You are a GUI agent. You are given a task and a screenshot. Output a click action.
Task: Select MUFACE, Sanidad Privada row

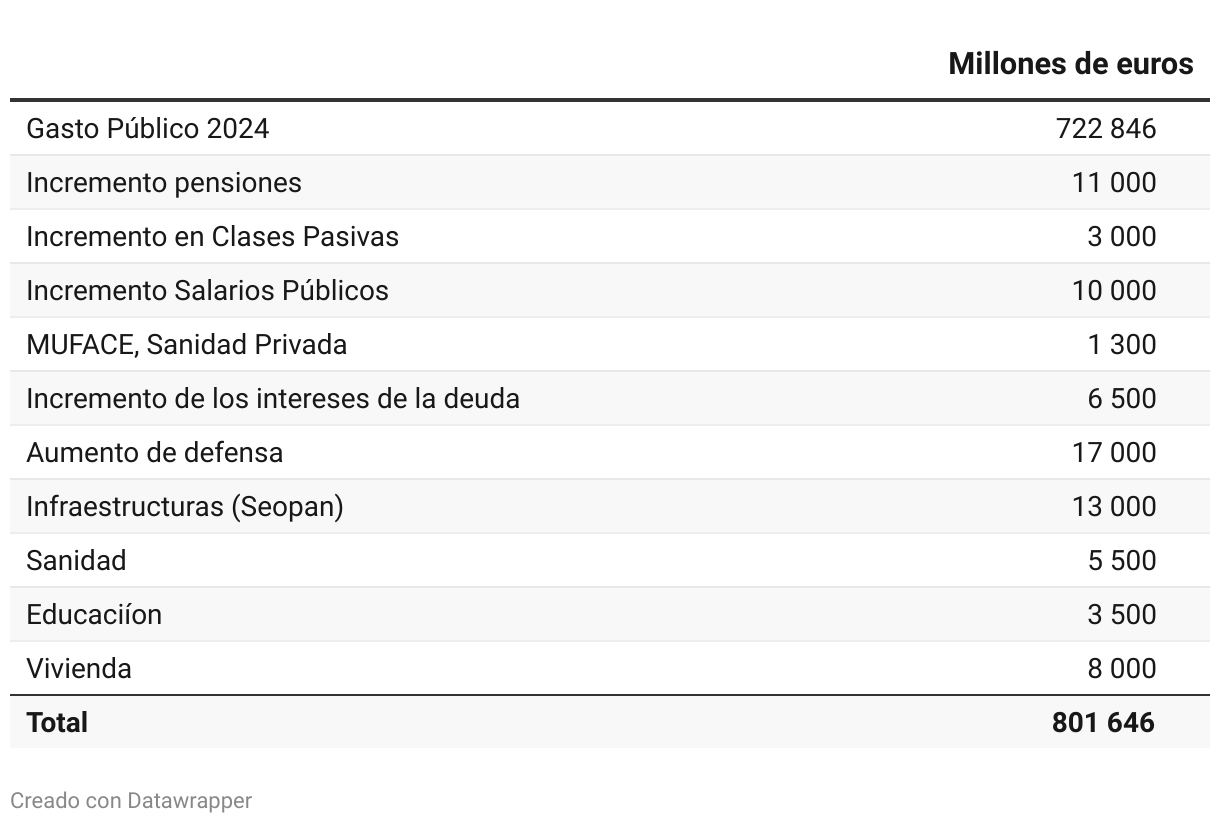pos(610,345)
